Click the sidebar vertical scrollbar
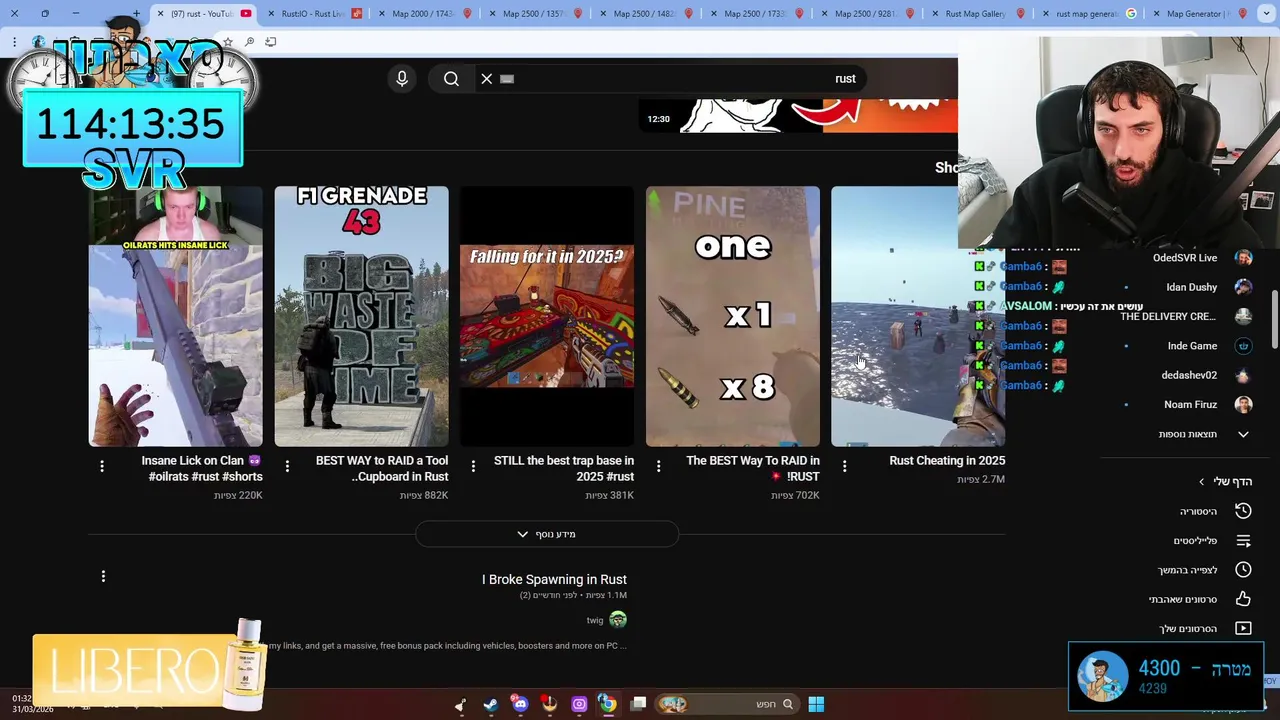The height and width of the screenshot is (720, 1280). pos(1274,320)
